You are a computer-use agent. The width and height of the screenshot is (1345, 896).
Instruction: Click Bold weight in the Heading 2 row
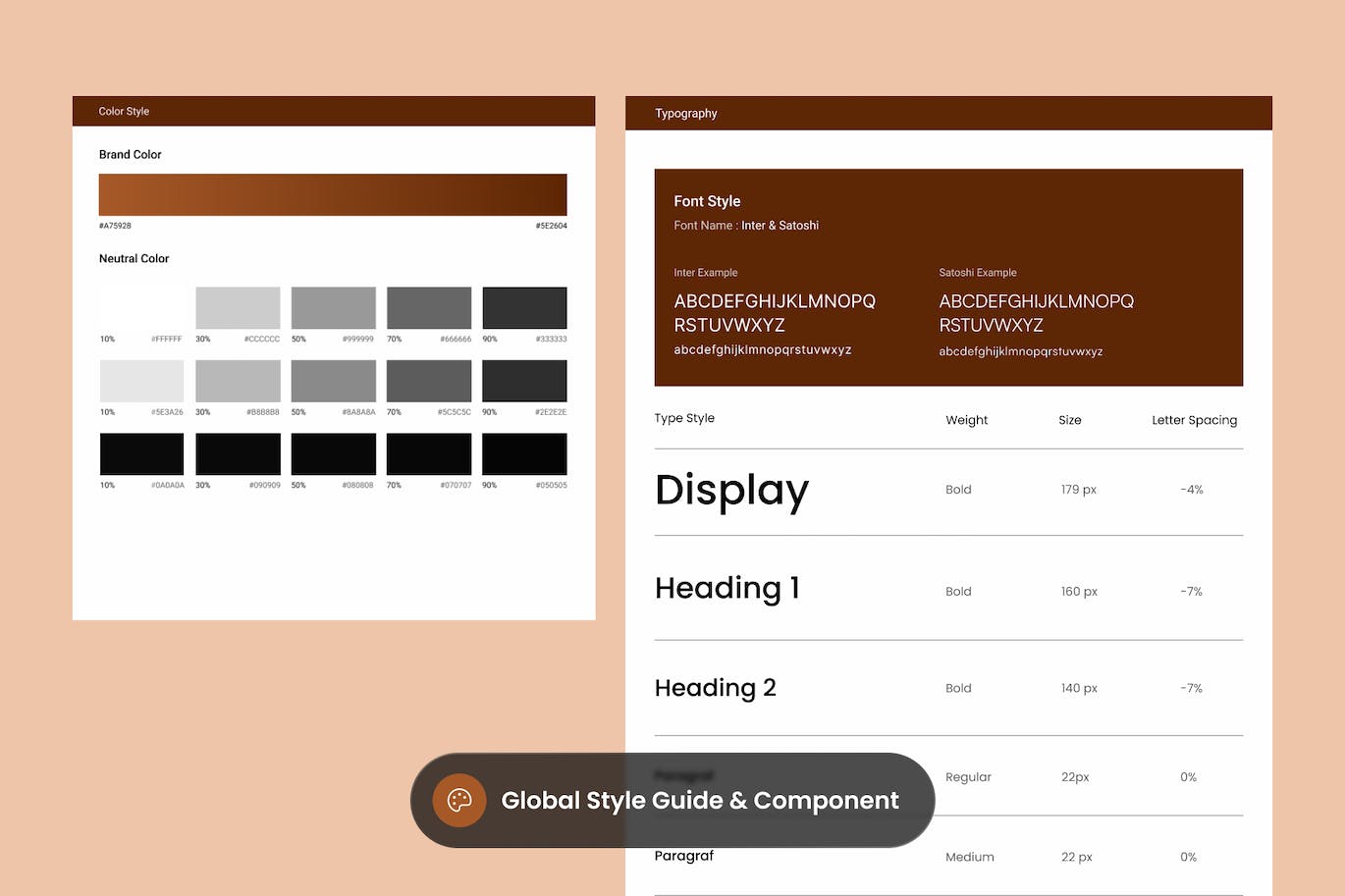(x=958, y=689)
